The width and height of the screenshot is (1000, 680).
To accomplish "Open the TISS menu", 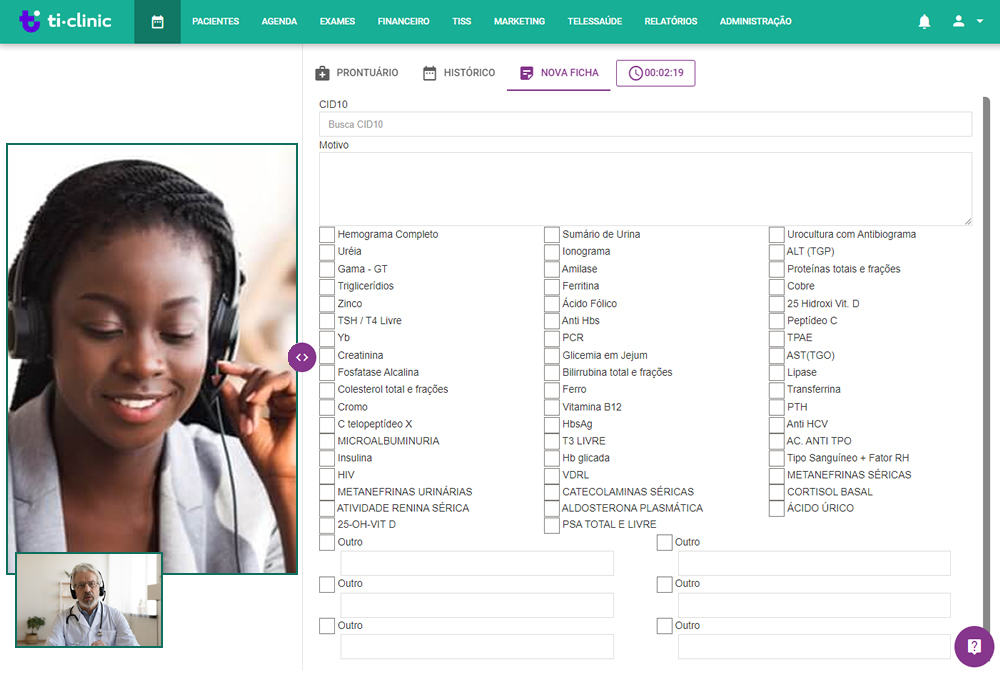I will coord(462,22).
